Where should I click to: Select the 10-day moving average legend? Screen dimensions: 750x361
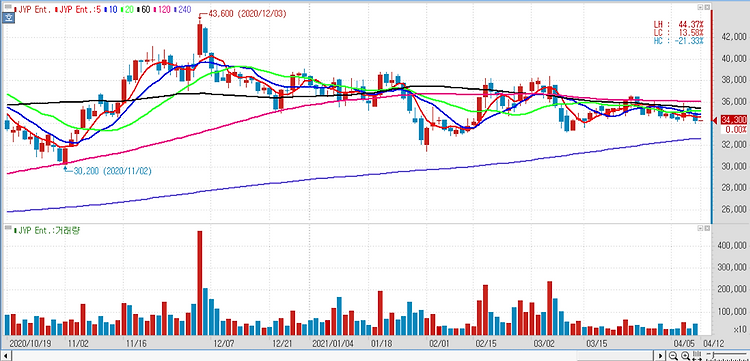pos(111,10)
